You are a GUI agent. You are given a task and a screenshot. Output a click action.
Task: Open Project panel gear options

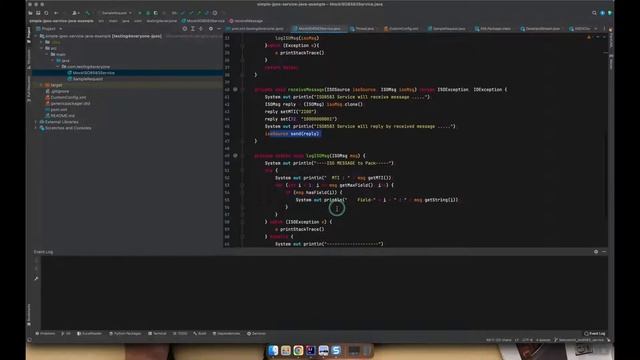pos(211,29)
